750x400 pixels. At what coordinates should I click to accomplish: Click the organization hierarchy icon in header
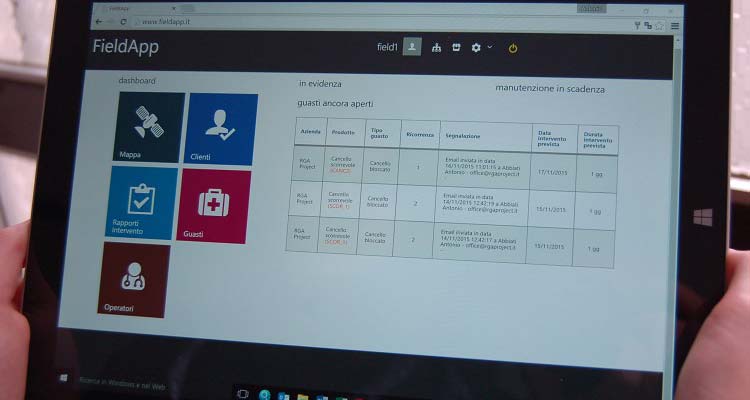pyautogui.click(x=436, y=48)
